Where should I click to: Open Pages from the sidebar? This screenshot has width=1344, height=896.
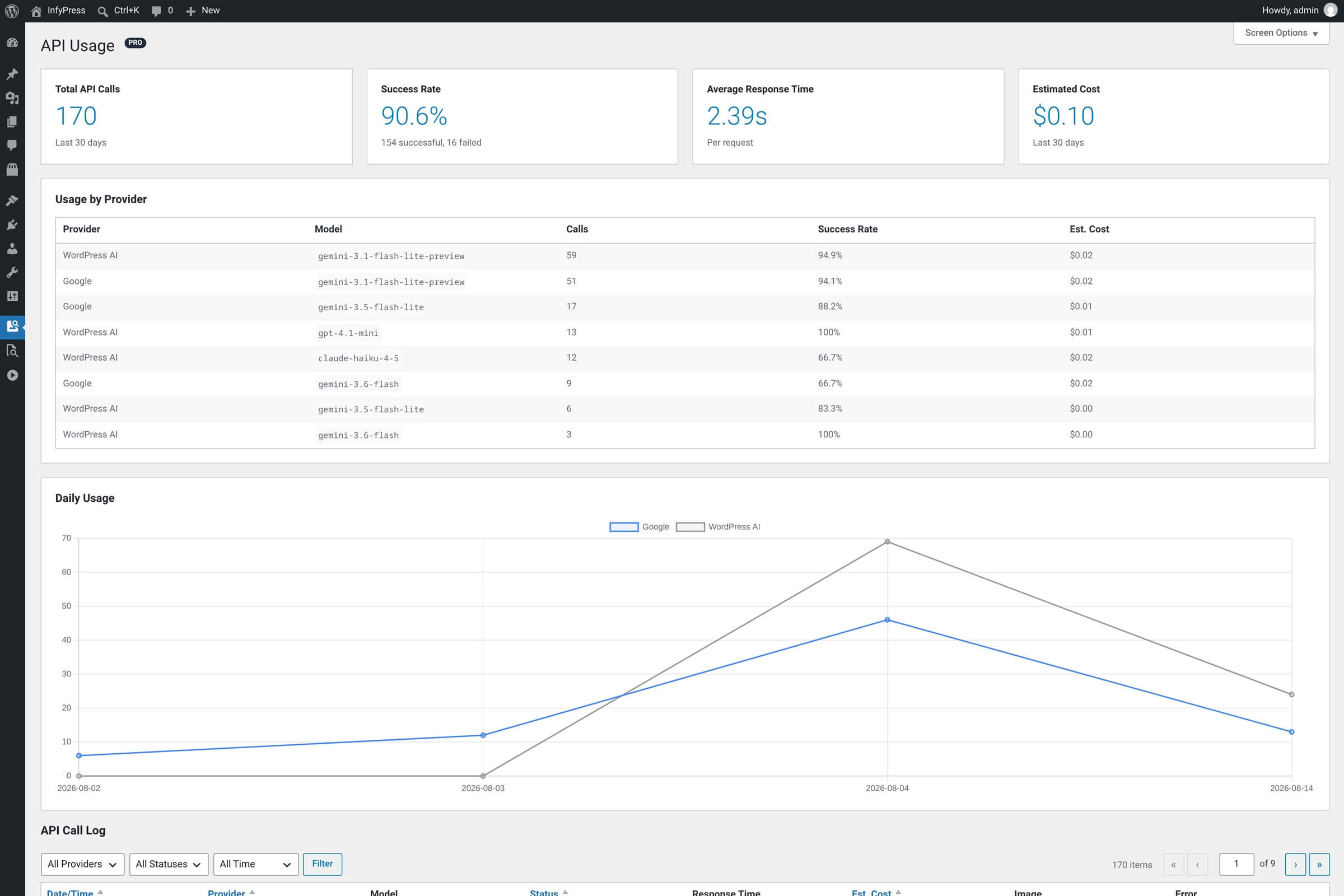[12, 122]
